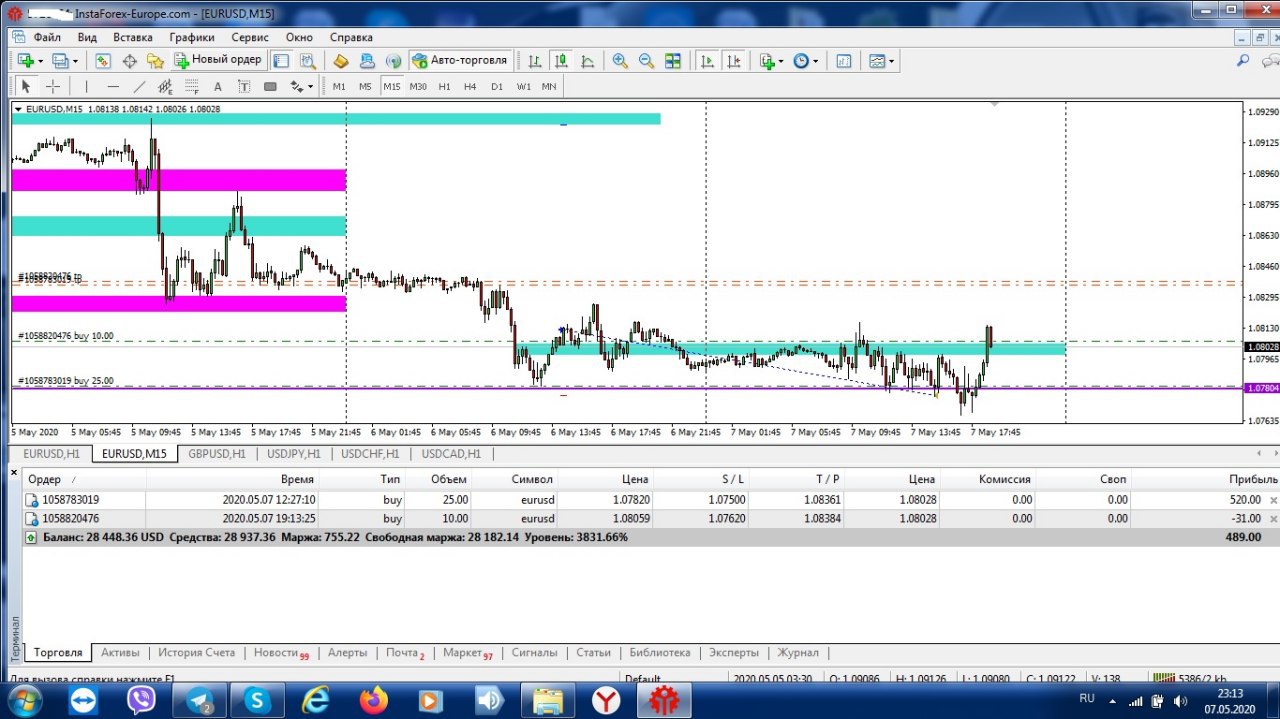Image resolution: width=1280 pixels, height=719 pixels.
Task: Open Telegram from the Windows taskbar
Action: (200, 702)
